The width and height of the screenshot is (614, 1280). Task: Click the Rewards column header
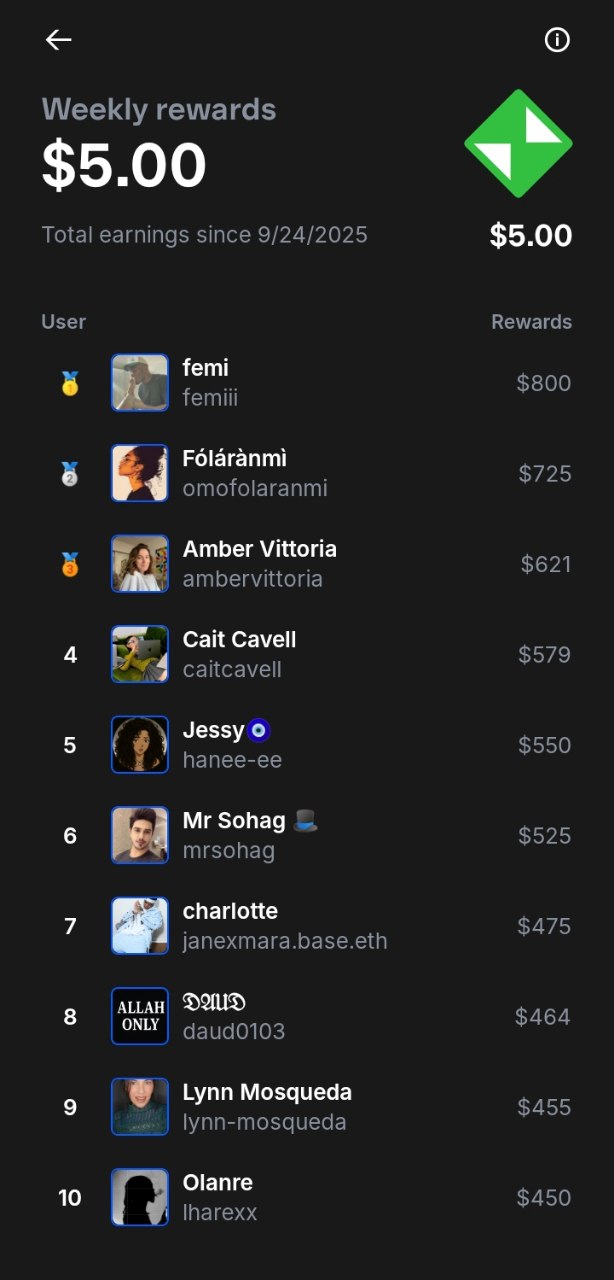pos(531,322)
